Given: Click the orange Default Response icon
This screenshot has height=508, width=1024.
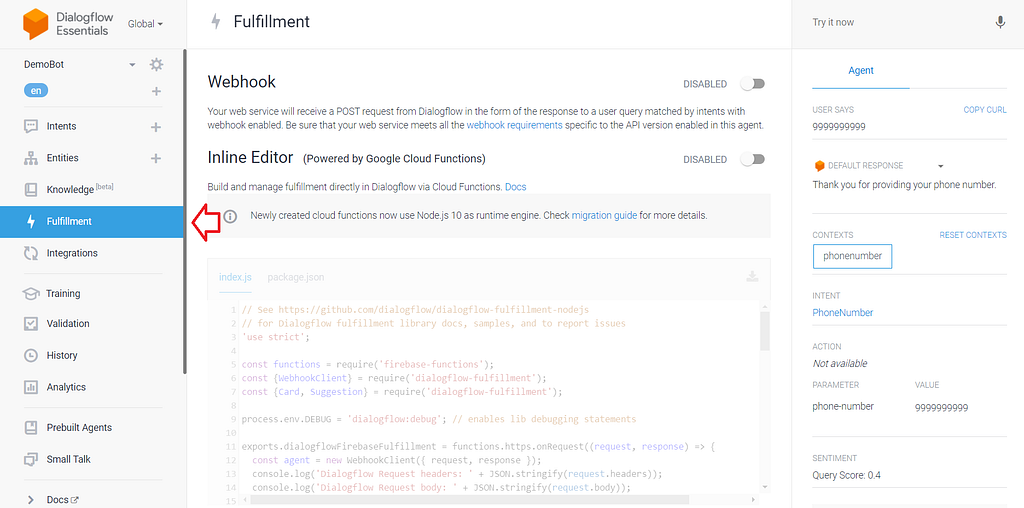Looking at the screenshot, I should tap(819, 166).
